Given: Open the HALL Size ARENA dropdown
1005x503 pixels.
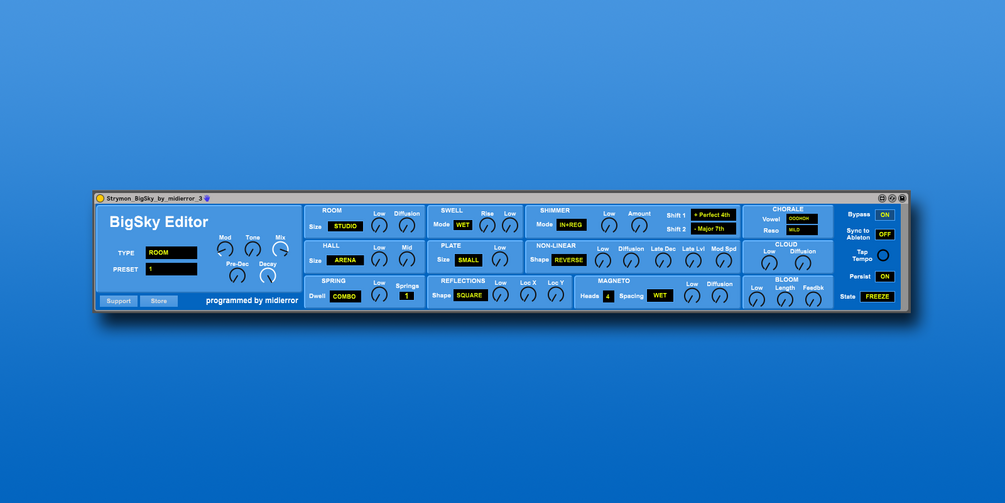Looking at the screenshot, I should tap(345, 260).
